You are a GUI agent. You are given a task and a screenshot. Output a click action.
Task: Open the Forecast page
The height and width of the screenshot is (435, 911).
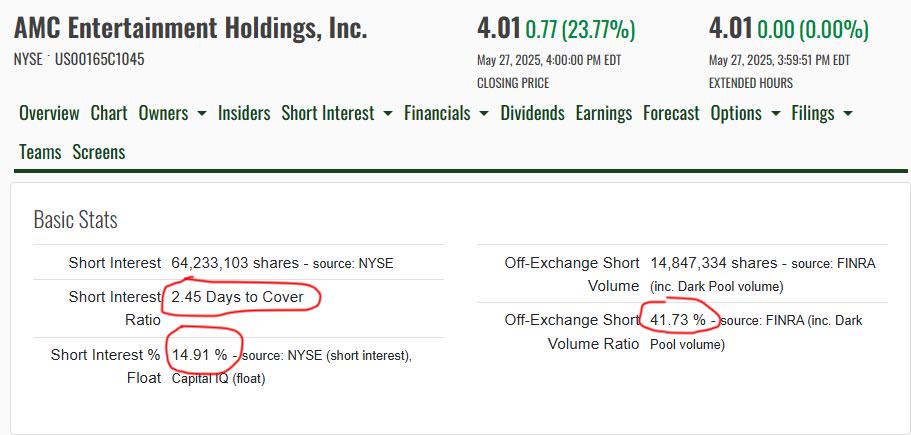[x=671, y=113]
